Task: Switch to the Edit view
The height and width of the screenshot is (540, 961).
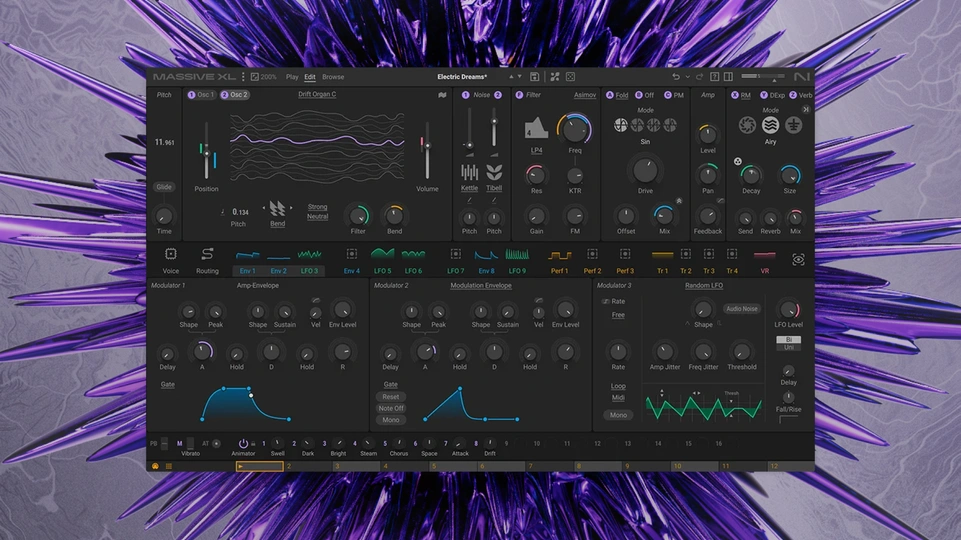Action: click(x=310, y=77)
